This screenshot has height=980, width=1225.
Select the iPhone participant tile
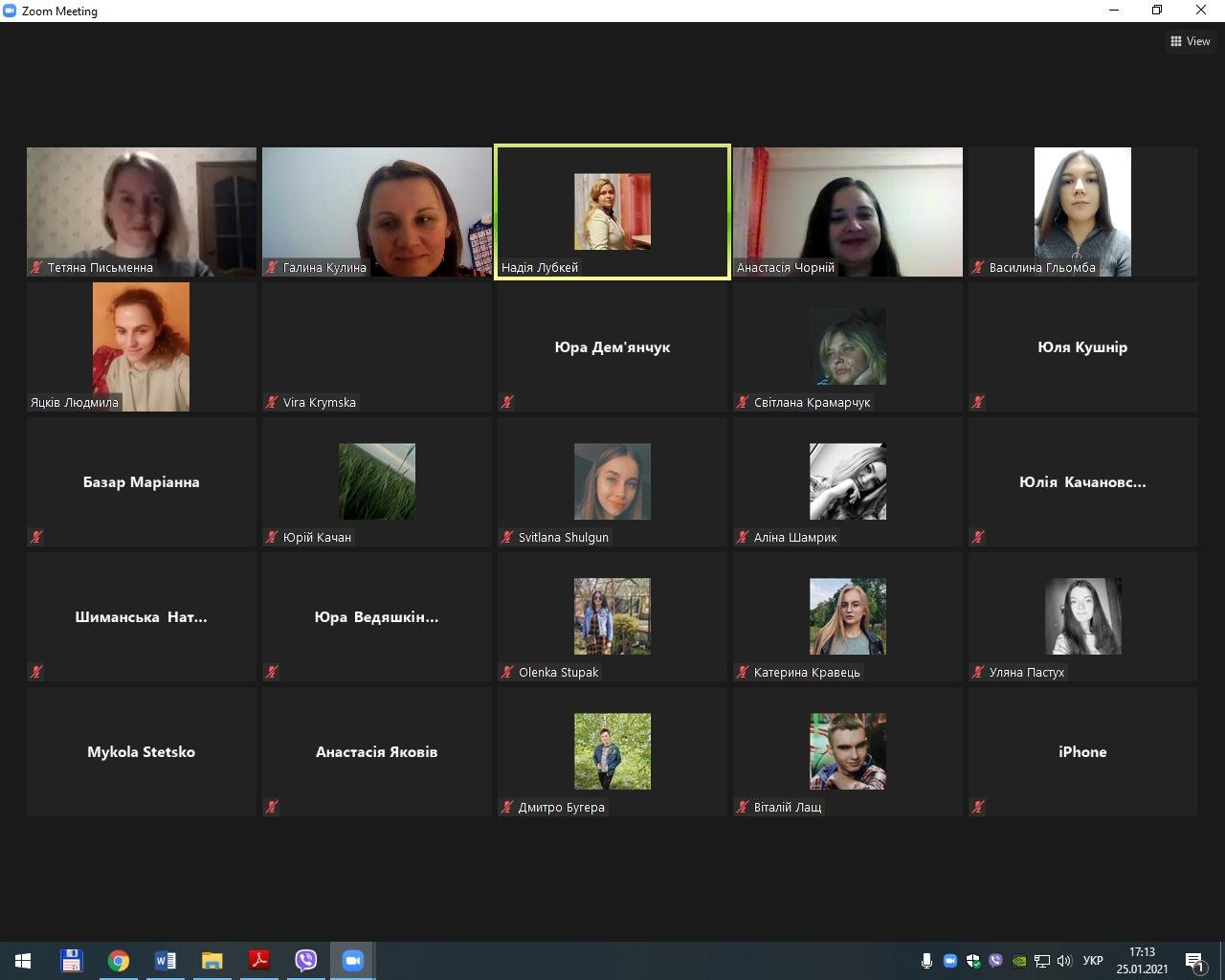pos(1083,751)
